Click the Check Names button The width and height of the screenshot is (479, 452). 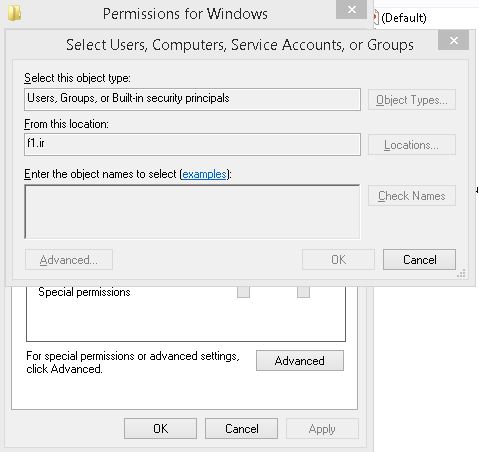pos(412,196)
